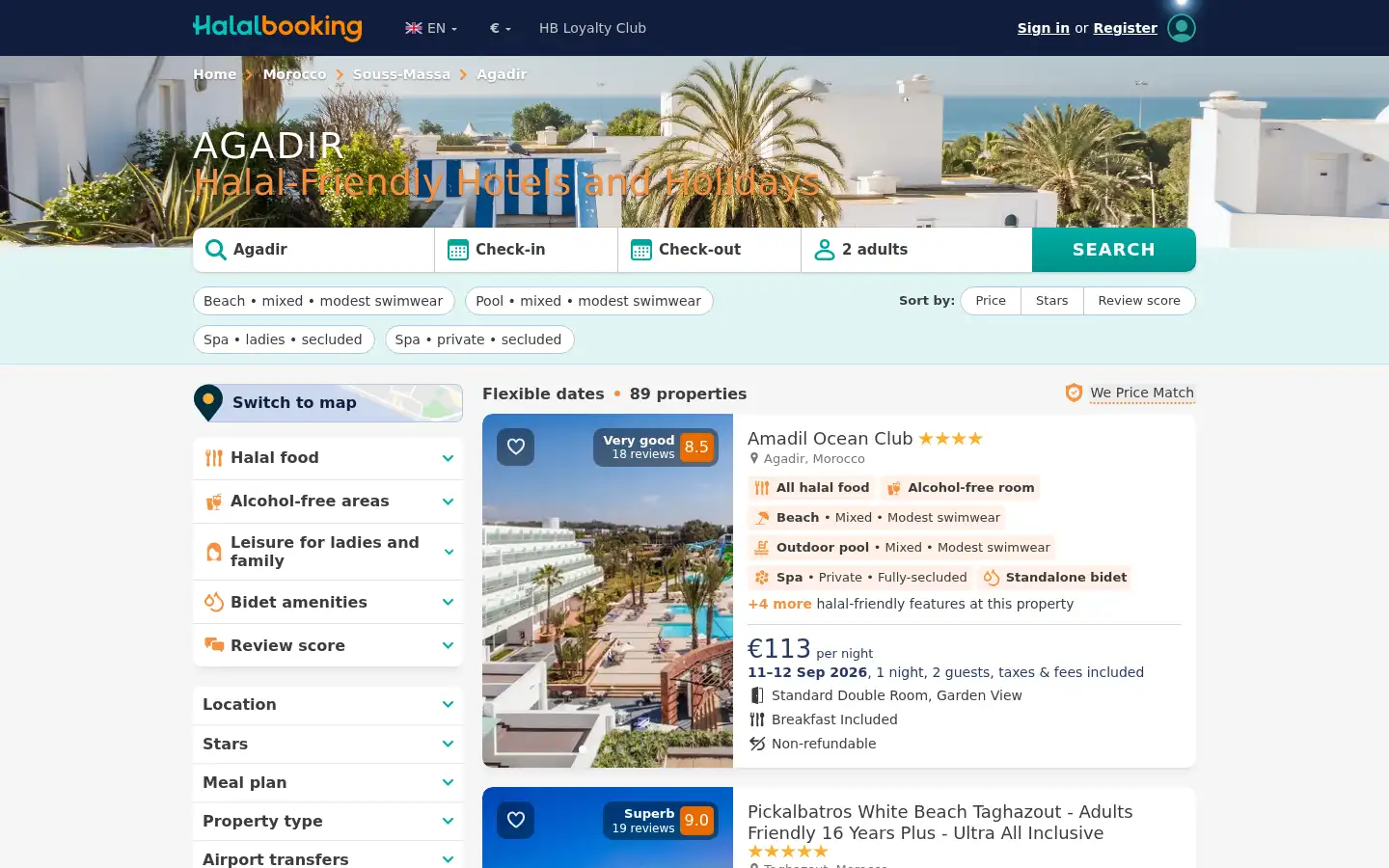Screen dimensions: 1389x868
Task: Click the HalalBooking logo
Action: coord(278,27)
